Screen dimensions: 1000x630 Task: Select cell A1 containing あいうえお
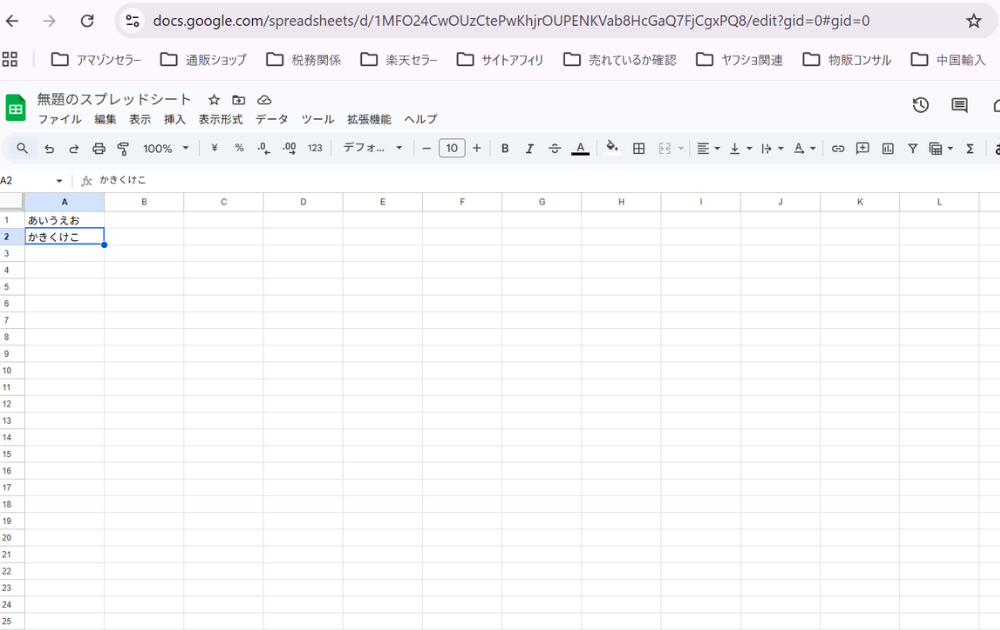(x=64, y=220)
